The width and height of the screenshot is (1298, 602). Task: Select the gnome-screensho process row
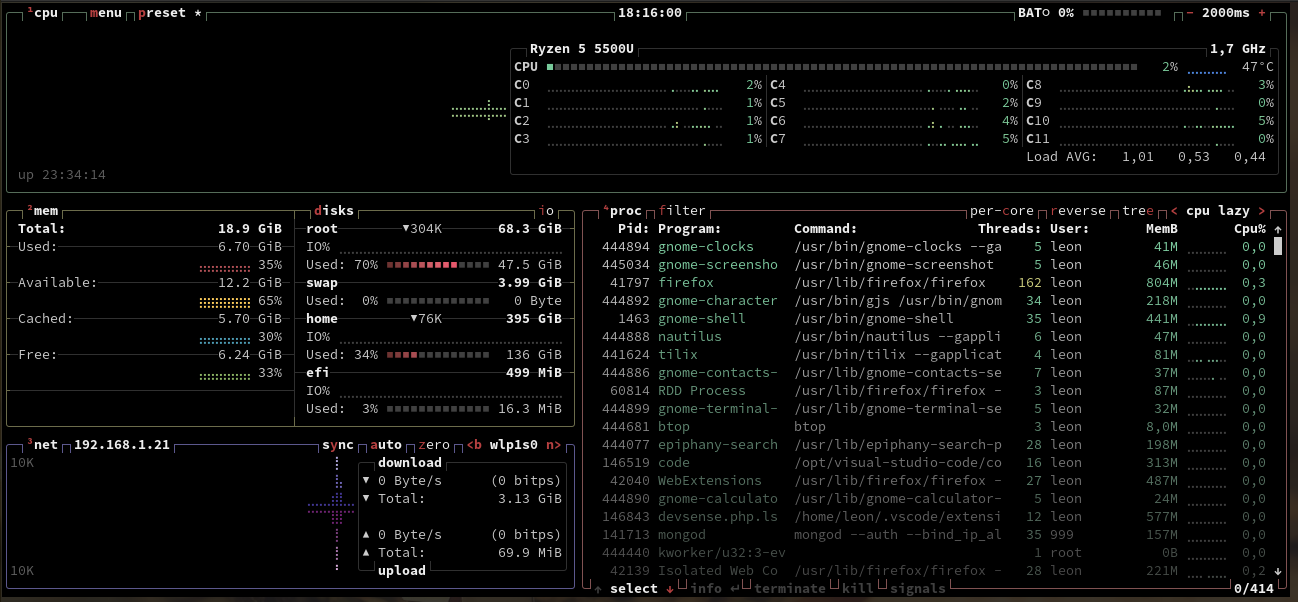click(x=935, y=265)
